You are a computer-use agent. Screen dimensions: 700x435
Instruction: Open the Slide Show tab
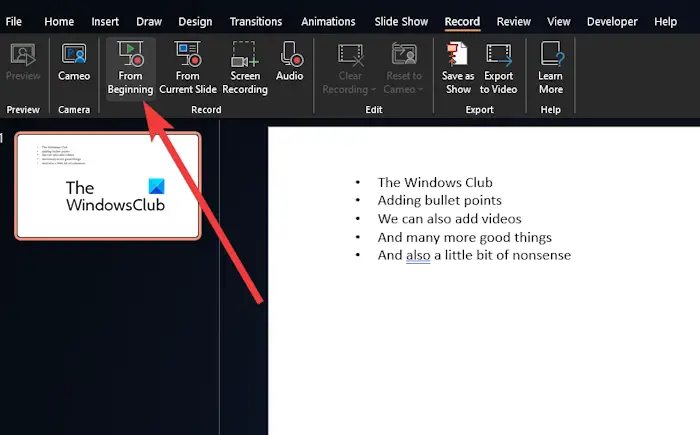pos(401,21)
